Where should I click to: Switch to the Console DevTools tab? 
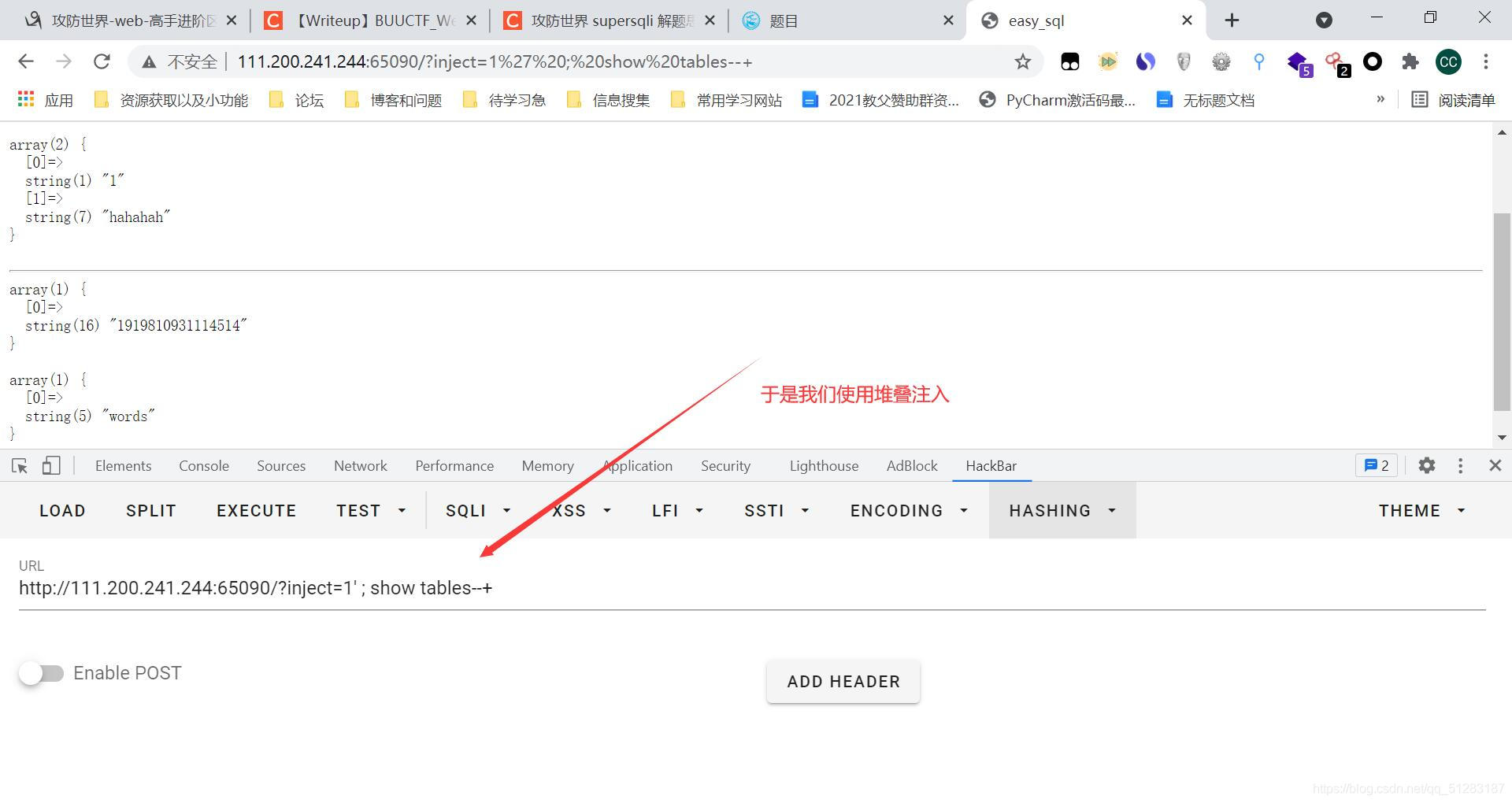coord(204,466)
